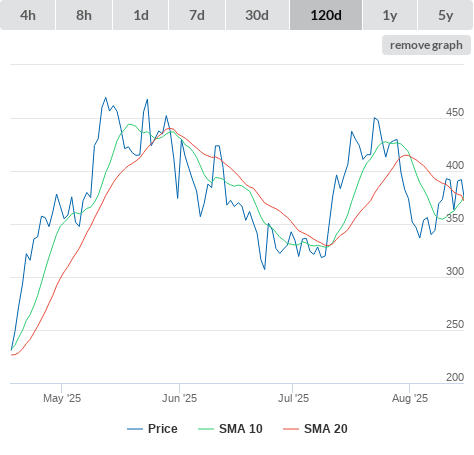Click the blue Price legend line marker
The width and height of the screenshot is (474, 455).
(x=135, y=429)
